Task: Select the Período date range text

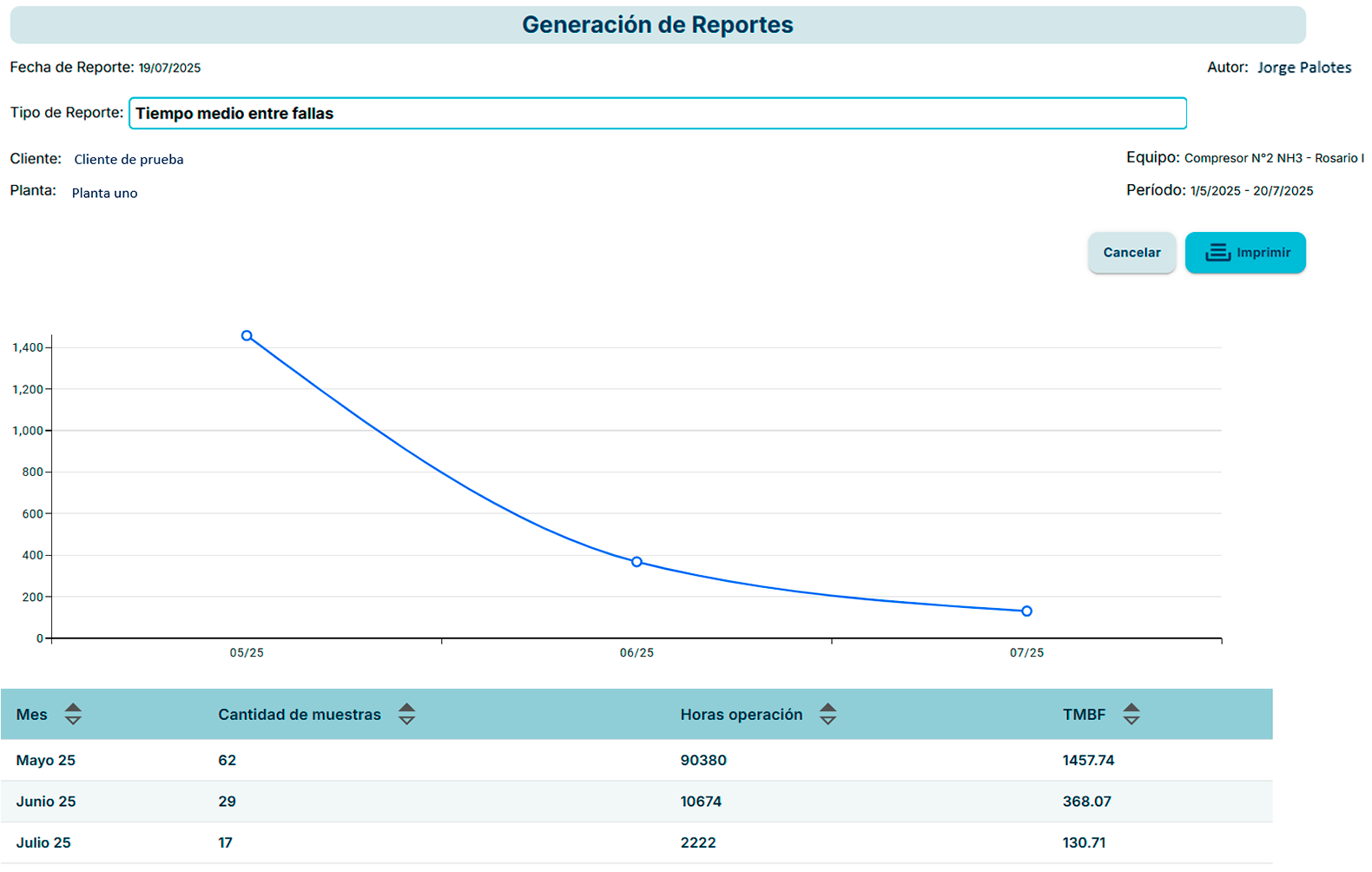Action: pos(1250,191)
